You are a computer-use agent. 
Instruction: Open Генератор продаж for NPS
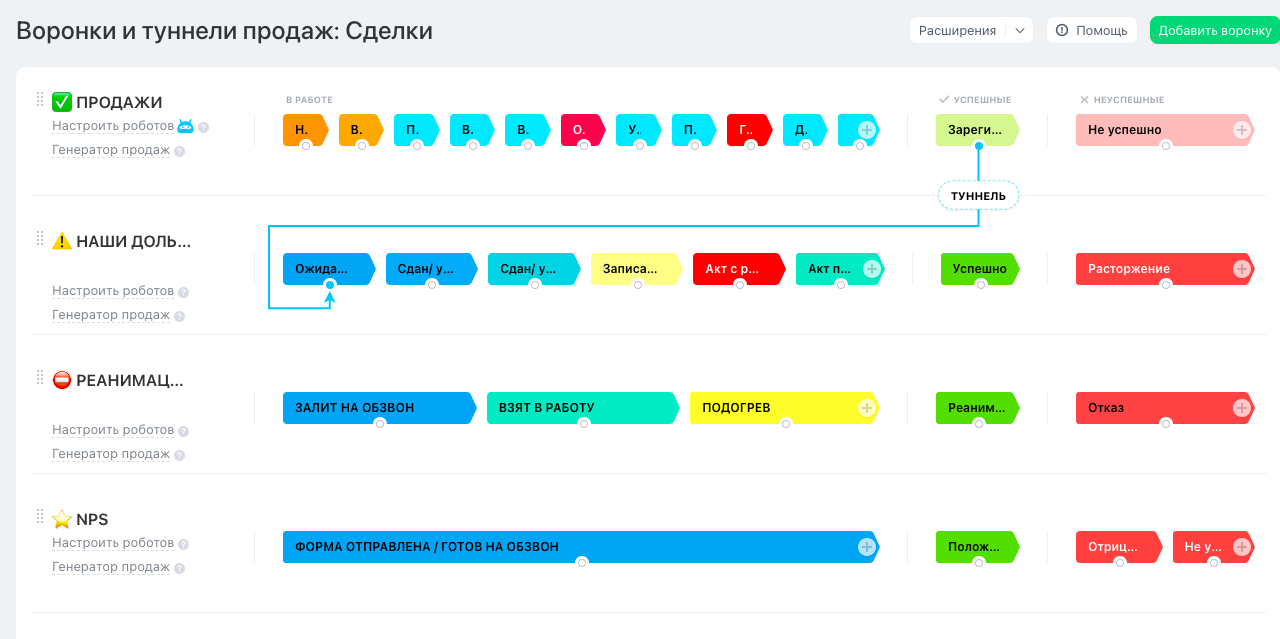112,568
